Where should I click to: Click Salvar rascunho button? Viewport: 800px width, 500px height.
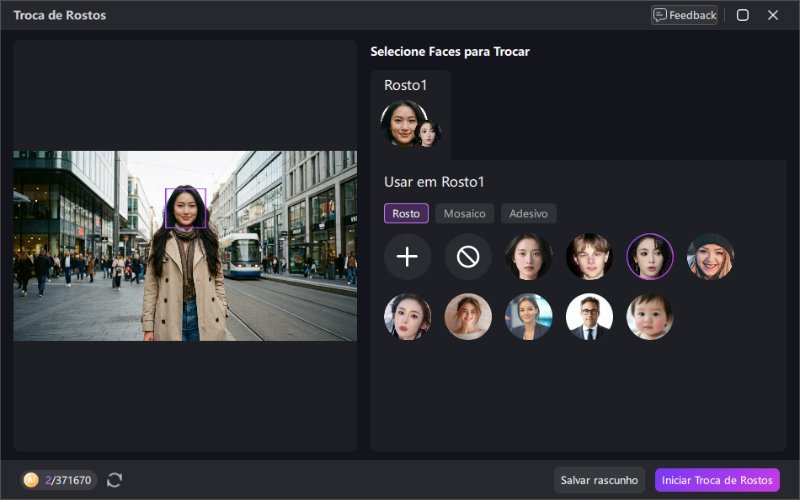pyautogui.click(x=599, y=480)
